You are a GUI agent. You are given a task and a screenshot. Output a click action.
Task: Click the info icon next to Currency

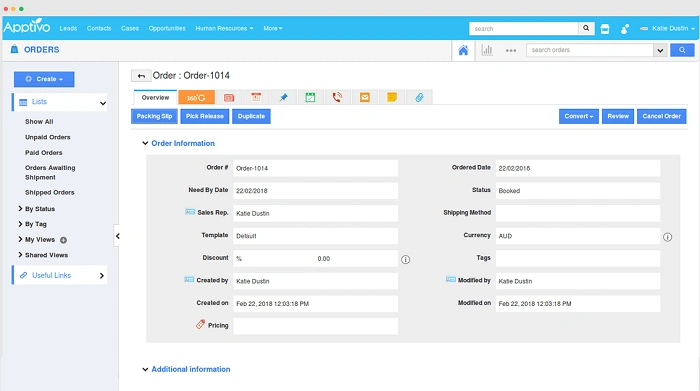tap(667, 237)
